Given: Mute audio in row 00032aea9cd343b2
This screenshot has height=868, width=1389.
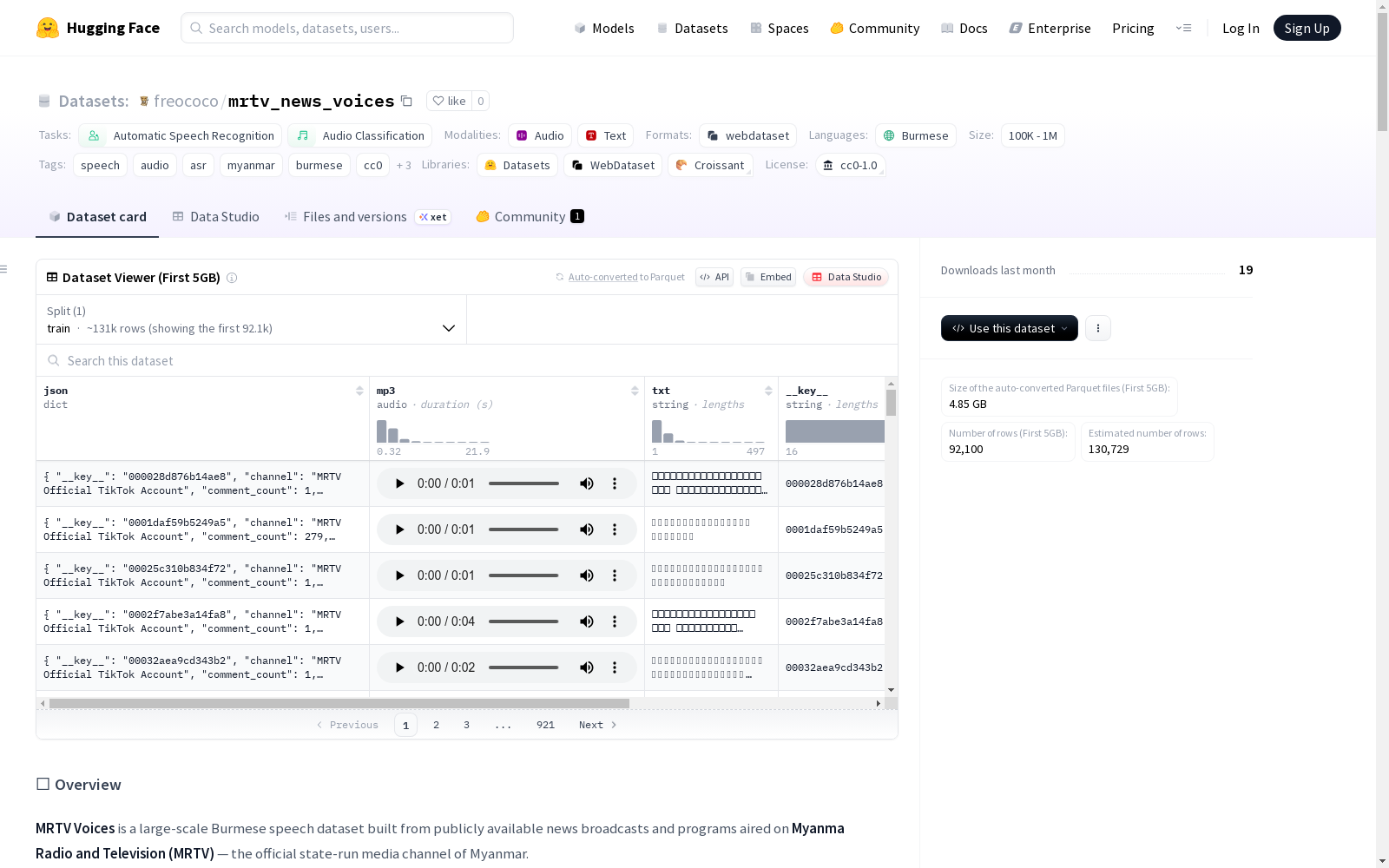Looking at the screenshot, I should click(x=587, y=667).
